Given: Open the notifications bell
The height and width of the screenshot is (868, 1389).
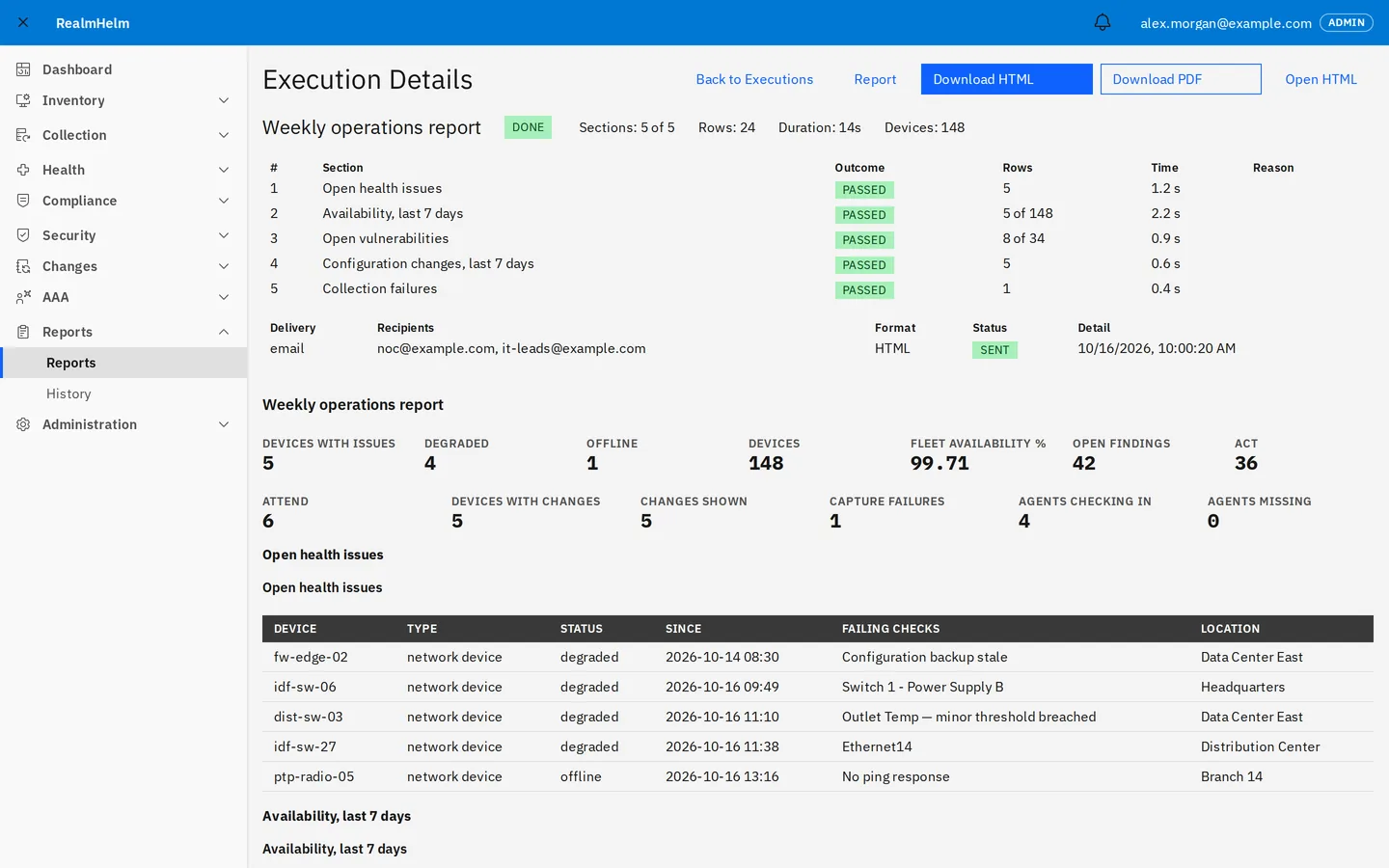Looking at the screenshot, I should pyautogui.click(x=1103, y=22).
